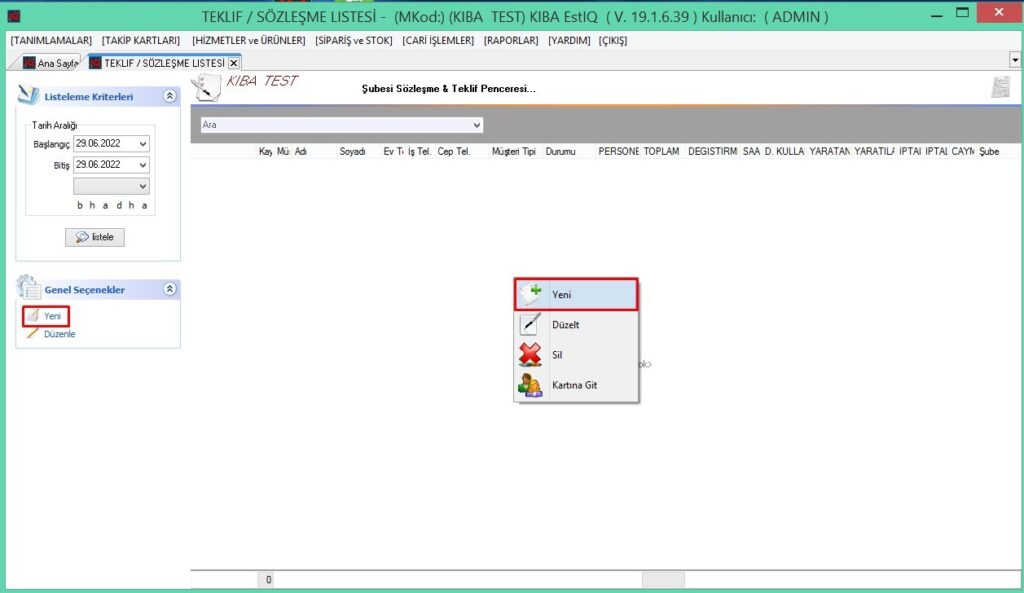The height and width of the screenshot is (593, 1024).
Task: Click the Kartına Git person icon
Action: [x=530, y=385]
